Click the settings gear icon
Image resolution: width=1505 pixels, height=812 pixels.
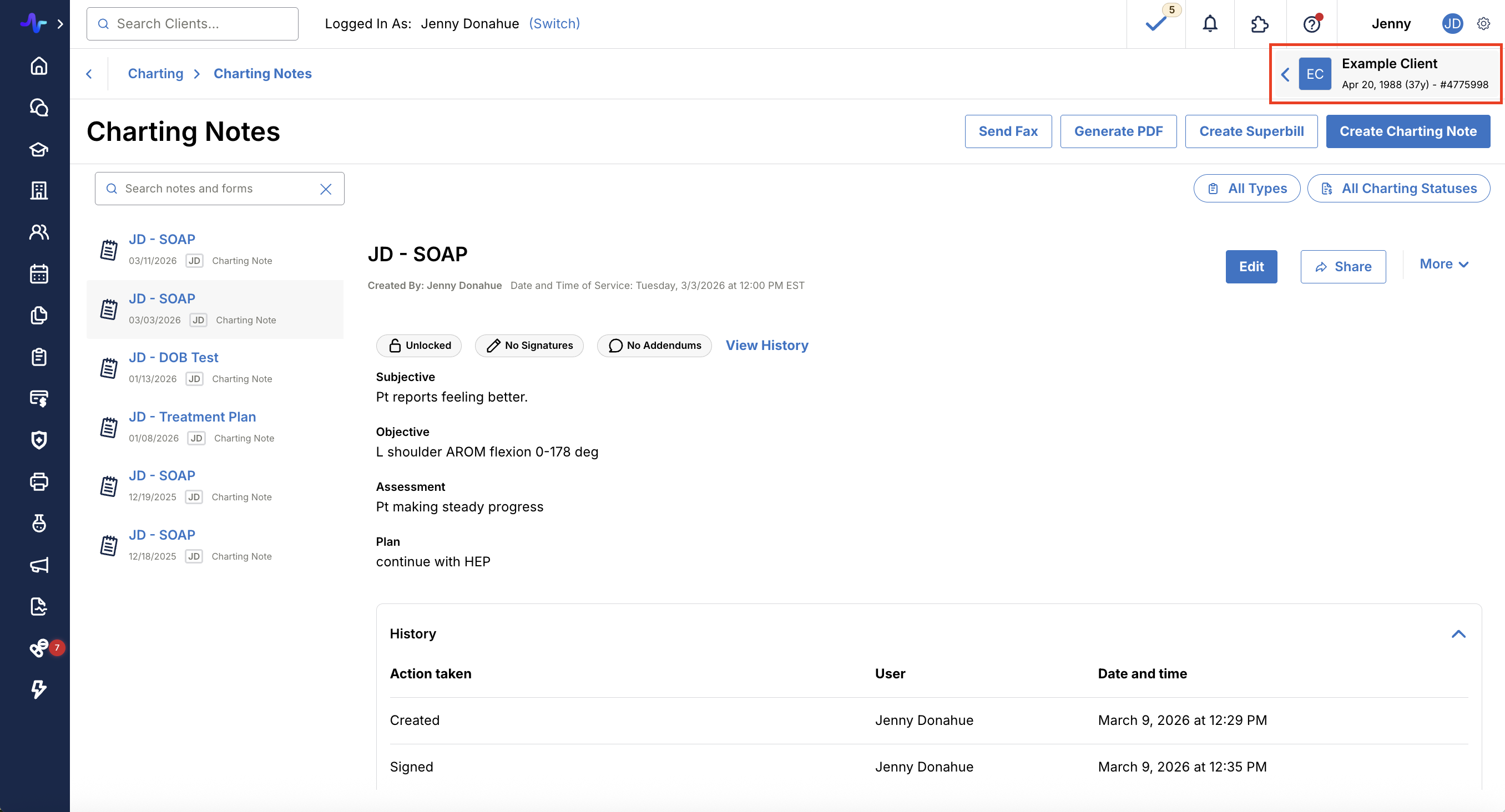pyautogui.click(x=1483, y=24)
